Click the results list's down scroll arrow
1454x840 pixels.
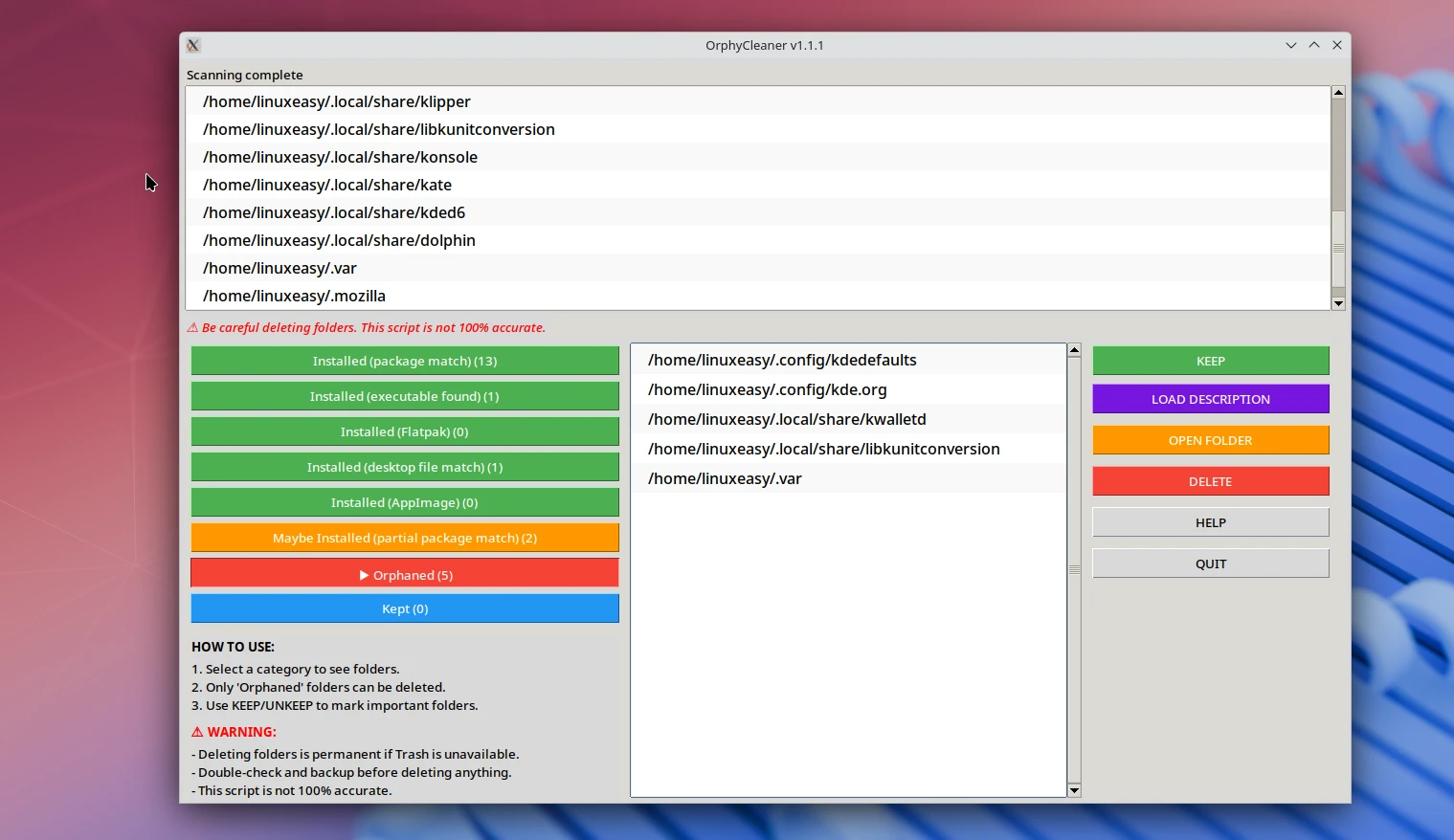1074,790
